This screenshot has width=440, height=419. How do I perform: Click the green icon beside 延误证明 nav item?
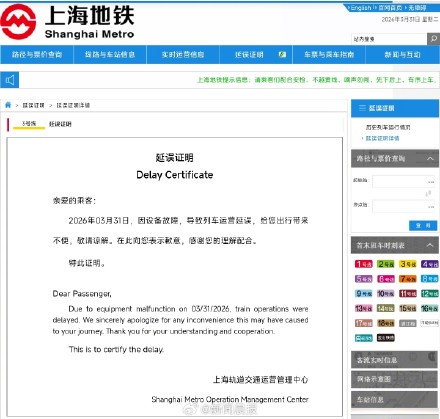point(282,54)
